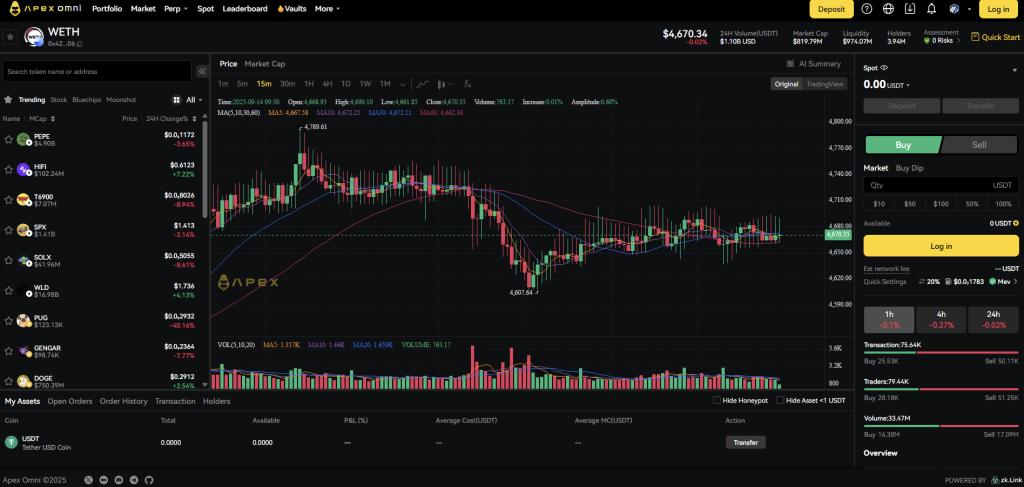
Task: Select the 1h stats period
Action: click(889, 319)
